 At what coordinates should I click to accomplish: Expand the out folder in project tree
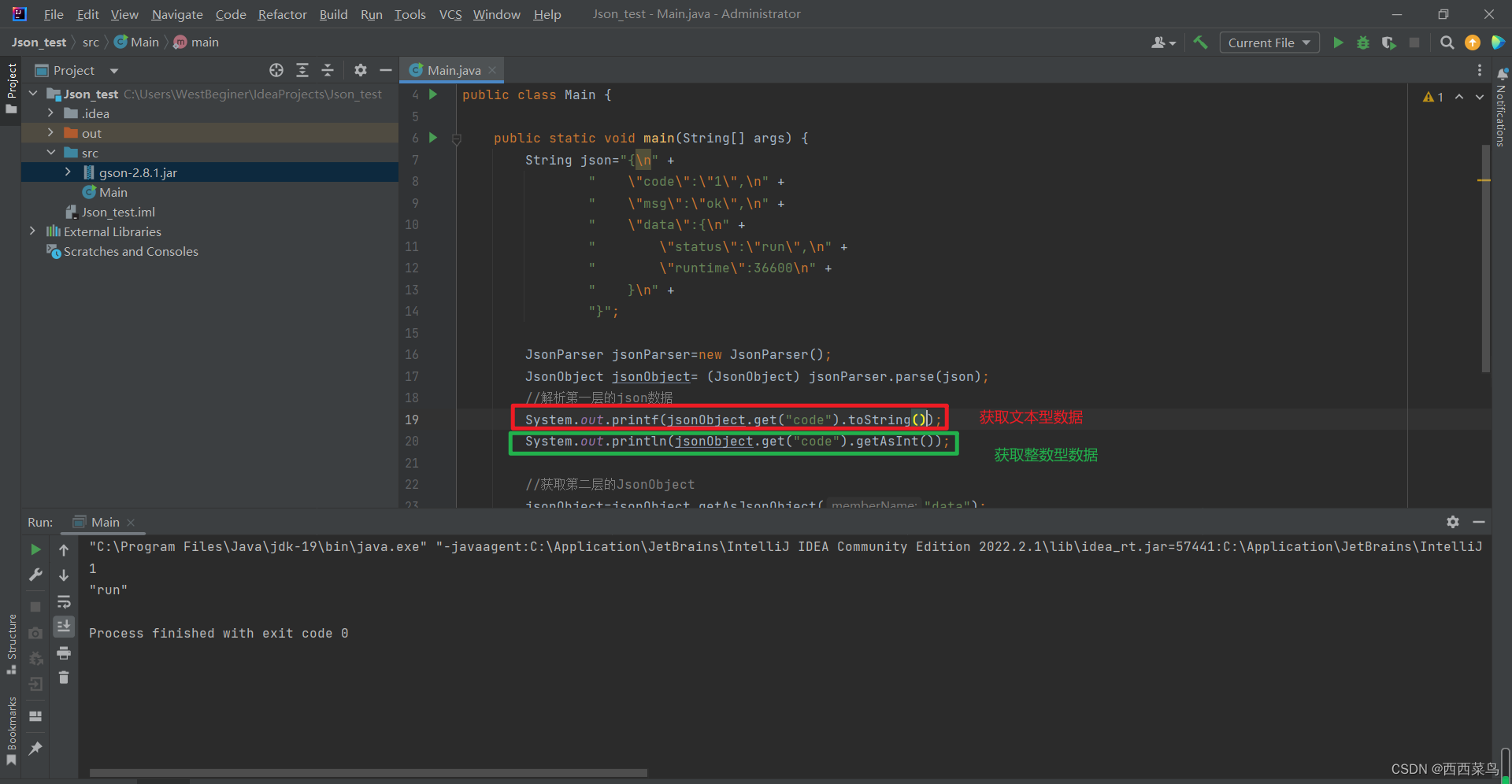(50, 133)
